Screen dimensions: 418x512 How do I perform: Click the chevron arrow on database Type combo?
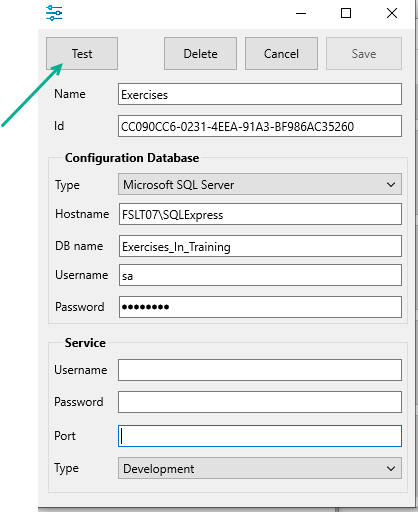coord(391,184)
